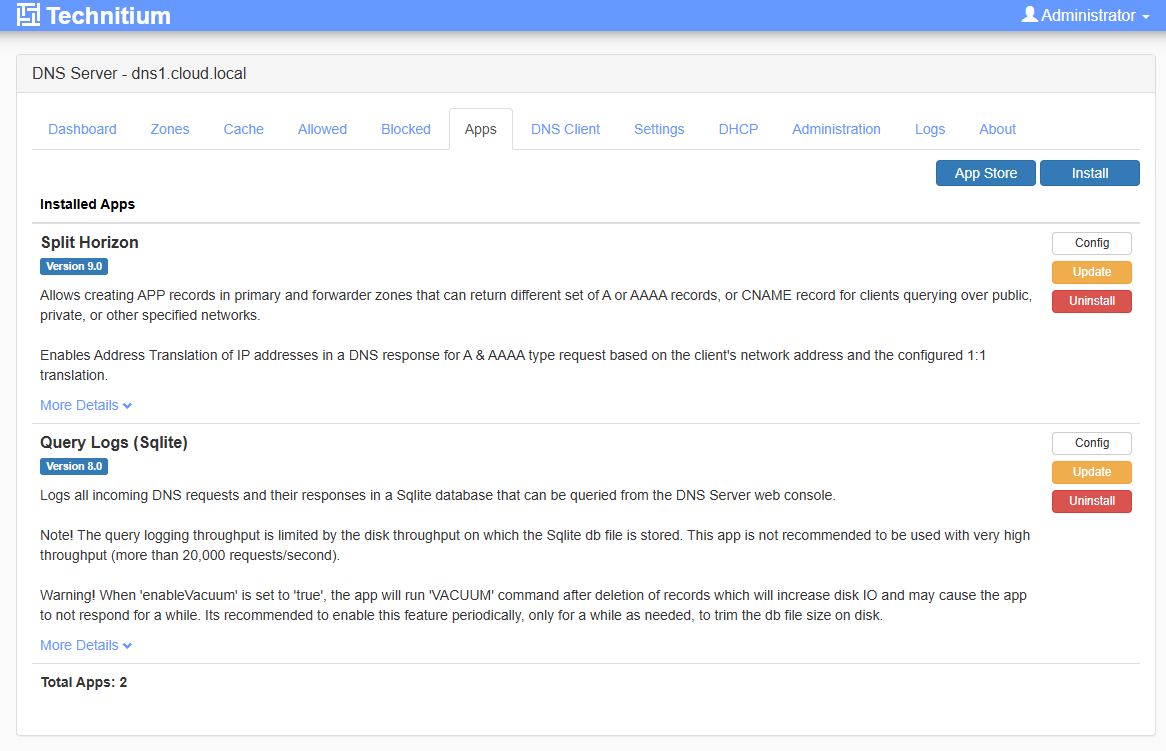Click the Administrator user icon
This screenshot has height=751, width=1166.
pos(1029,14)
